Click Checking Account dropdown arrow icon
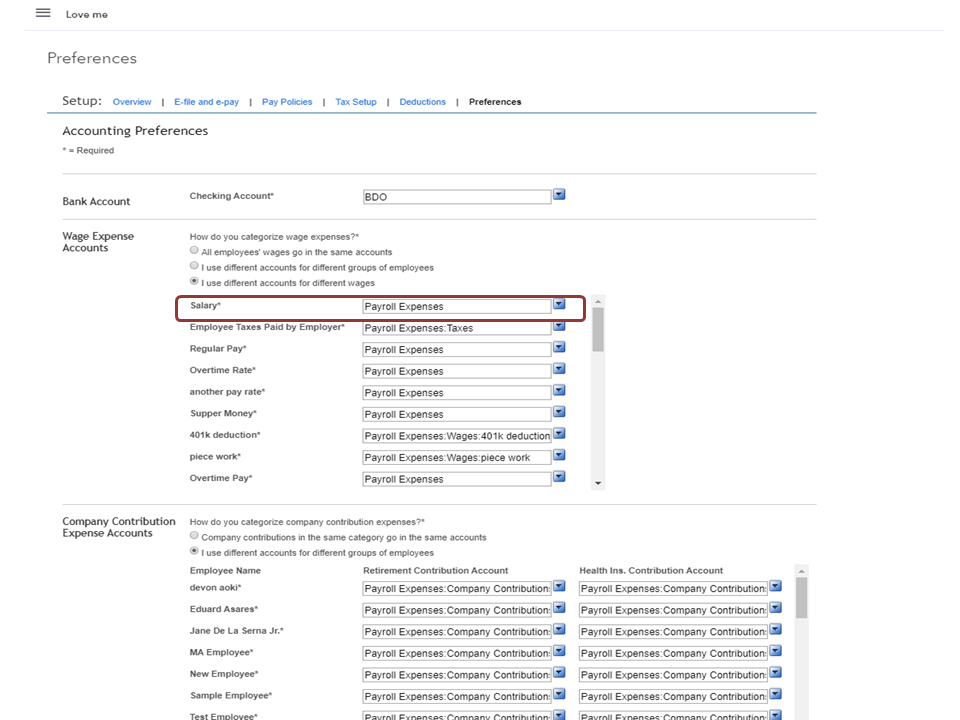This screenshot has height=720, width=960. coord(559,195)
